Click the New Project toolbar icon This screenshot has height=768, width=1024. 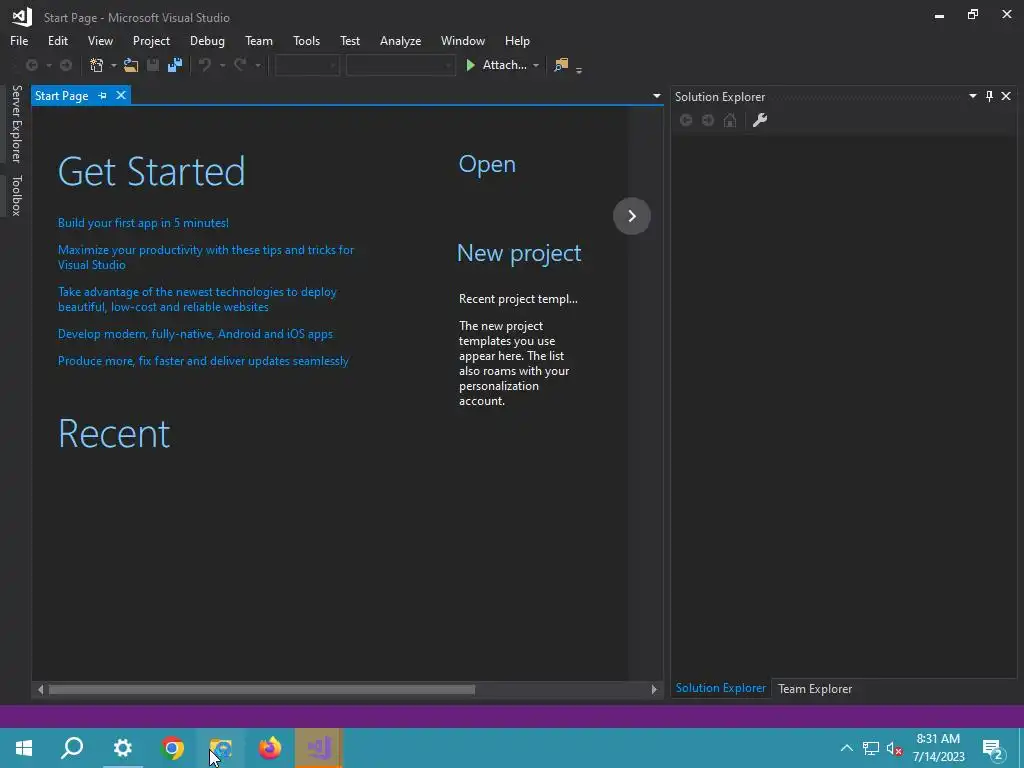pos(97,65)
